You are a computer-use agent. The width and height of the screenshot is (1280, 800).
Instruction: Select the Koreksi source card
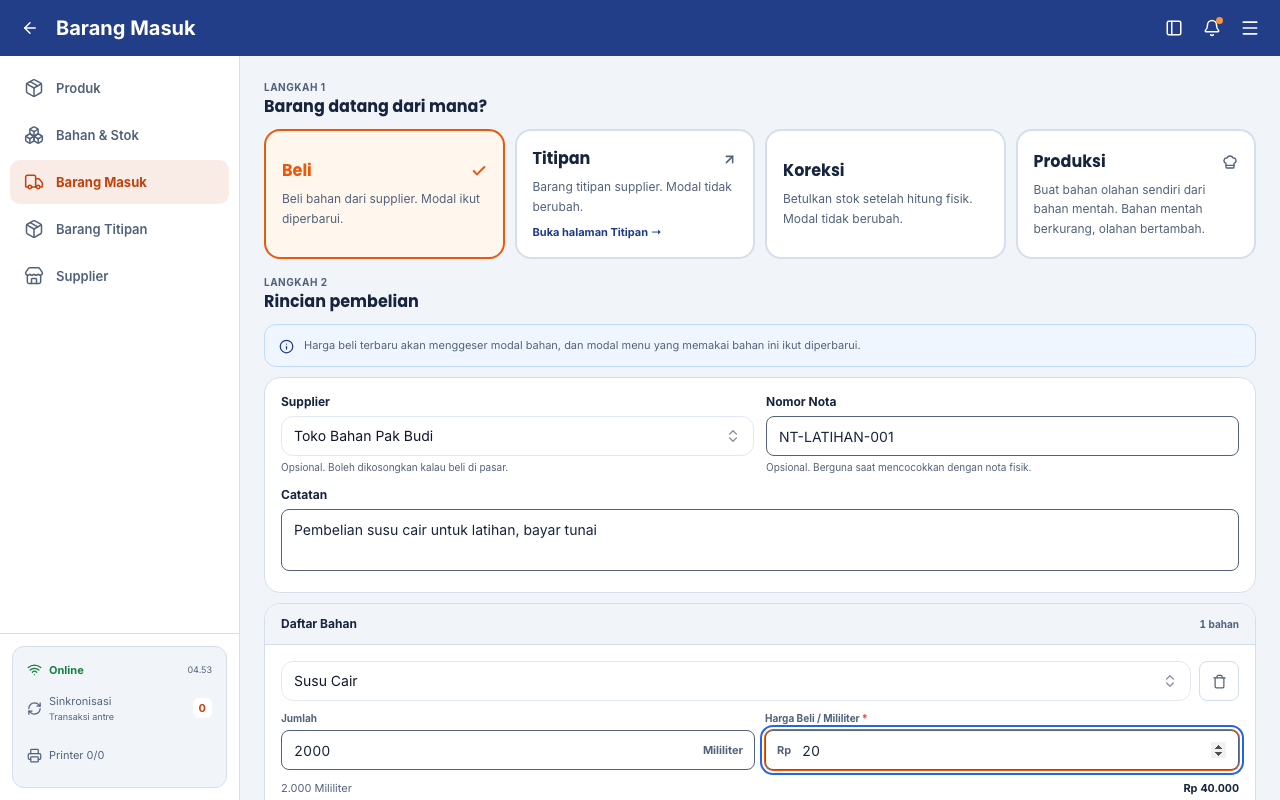tap(885, 194)
